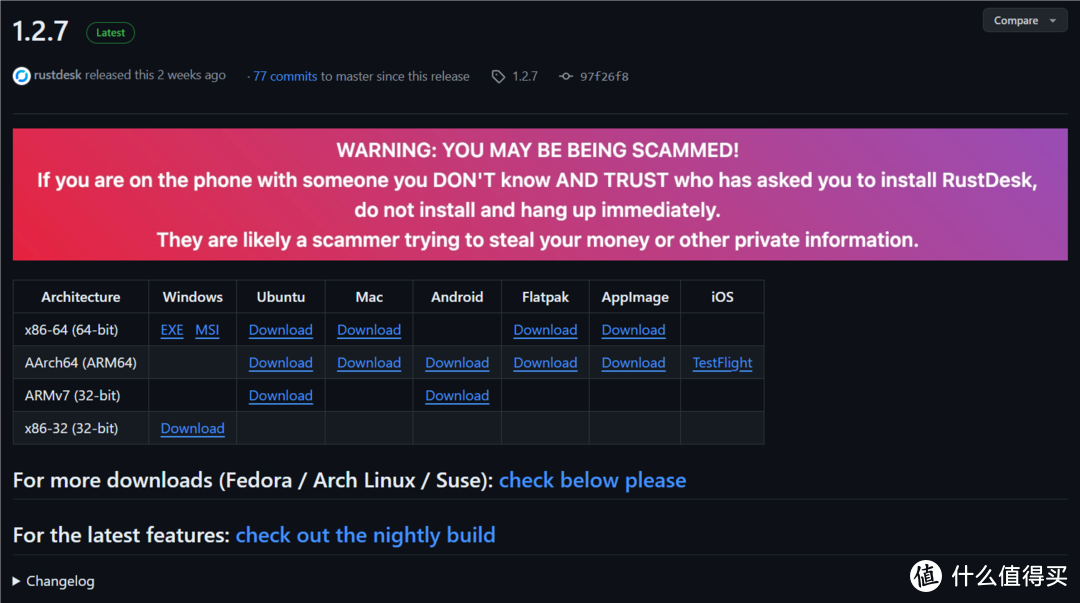Download the Windows x86-64 EXE
Image resolution: width=1080 pixels, height=603 pixels.
click(x=172, y=330)
